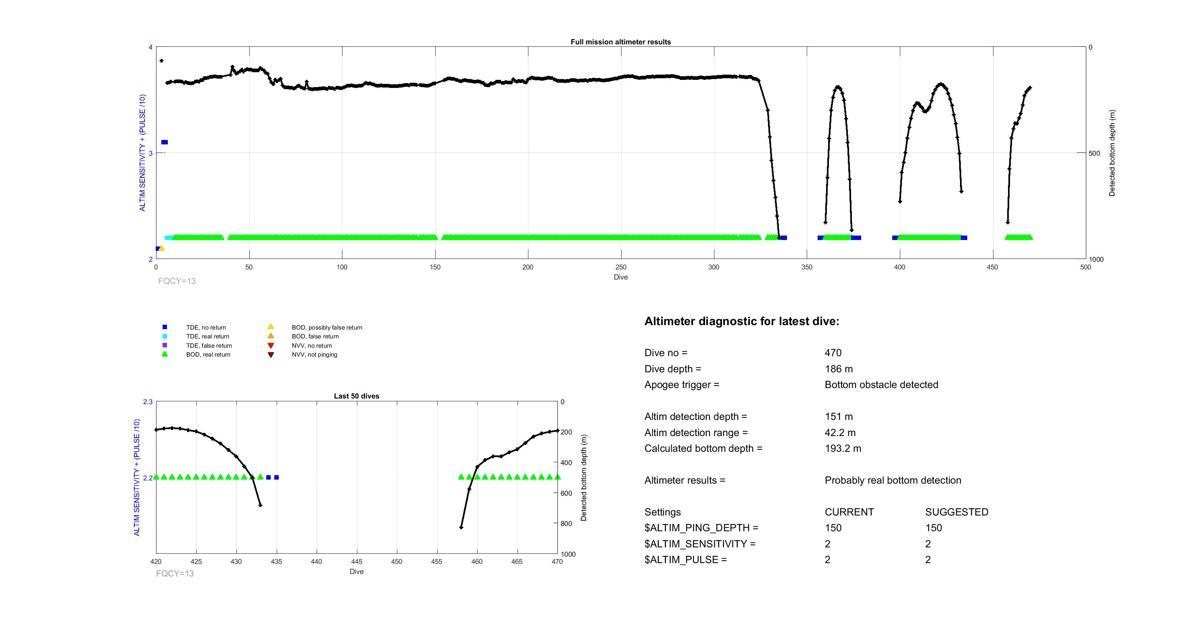Click the '2.3' tick on the last 50 dives sensitivity axis
1200x622 pixels.
pos(148,402)
